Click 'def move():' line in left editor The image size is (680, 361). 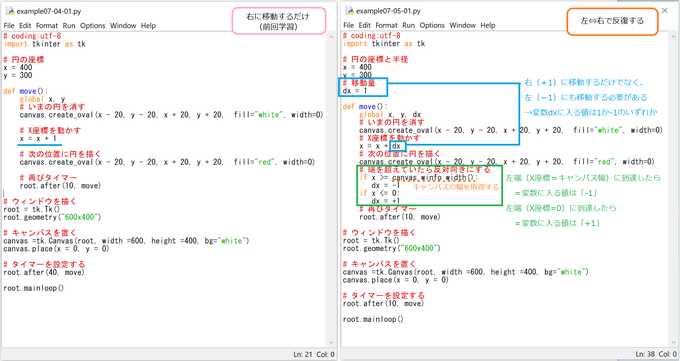coord(26,91)
